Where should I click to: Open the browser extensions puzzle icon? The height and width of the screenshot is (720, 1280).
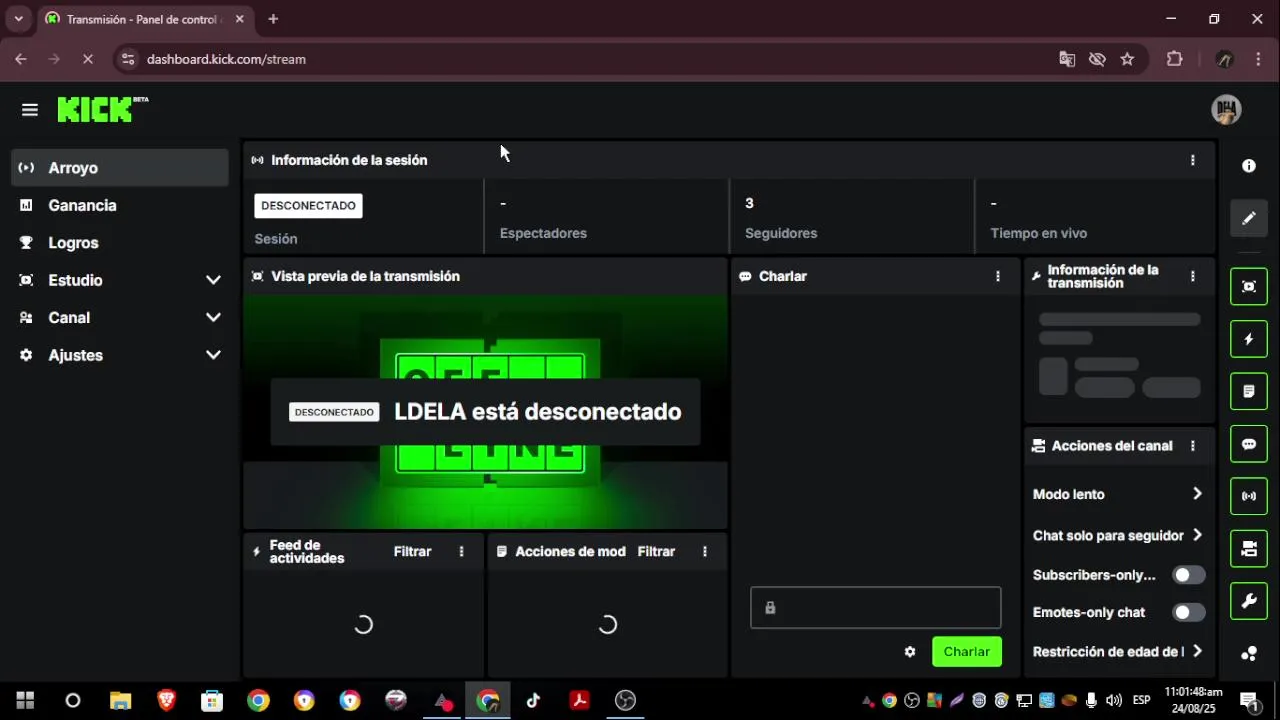1174,59
